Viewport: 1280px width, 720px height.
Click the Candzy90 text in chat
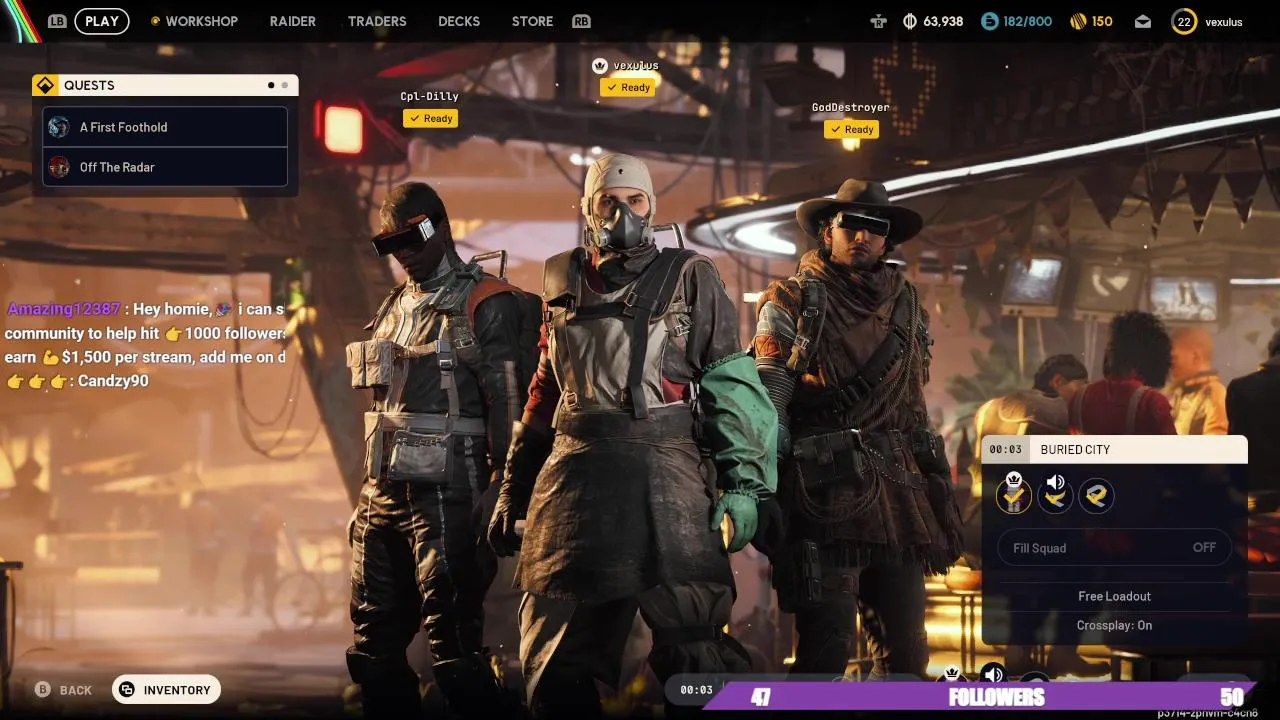pyautogui.click(x=111, y=381)
